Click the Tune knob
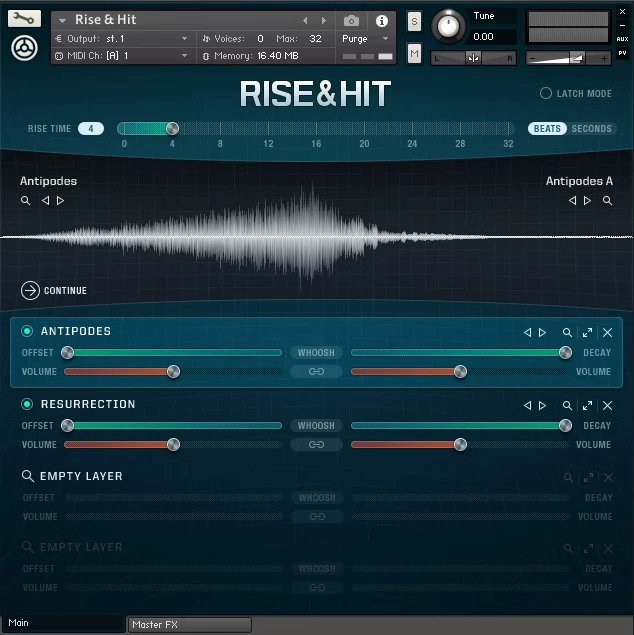 [448, 26]
